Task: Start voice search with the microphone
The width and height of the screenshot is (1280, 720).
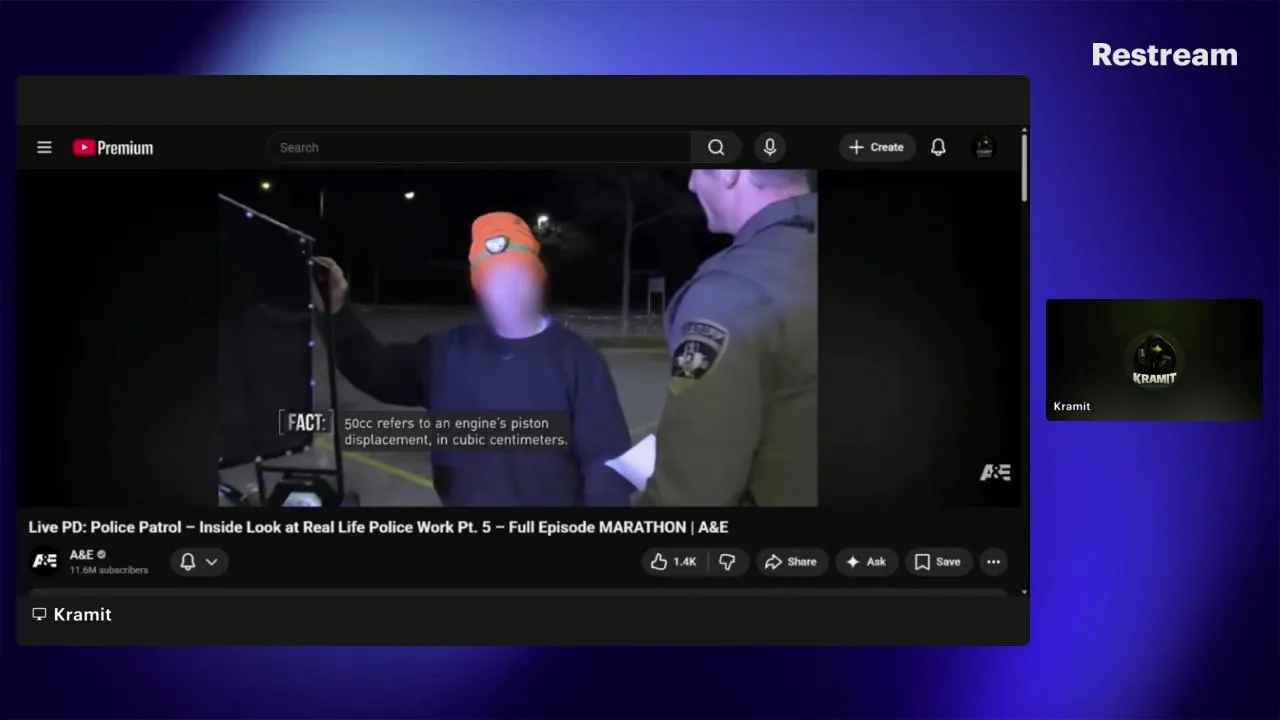Action: (770, 147)
